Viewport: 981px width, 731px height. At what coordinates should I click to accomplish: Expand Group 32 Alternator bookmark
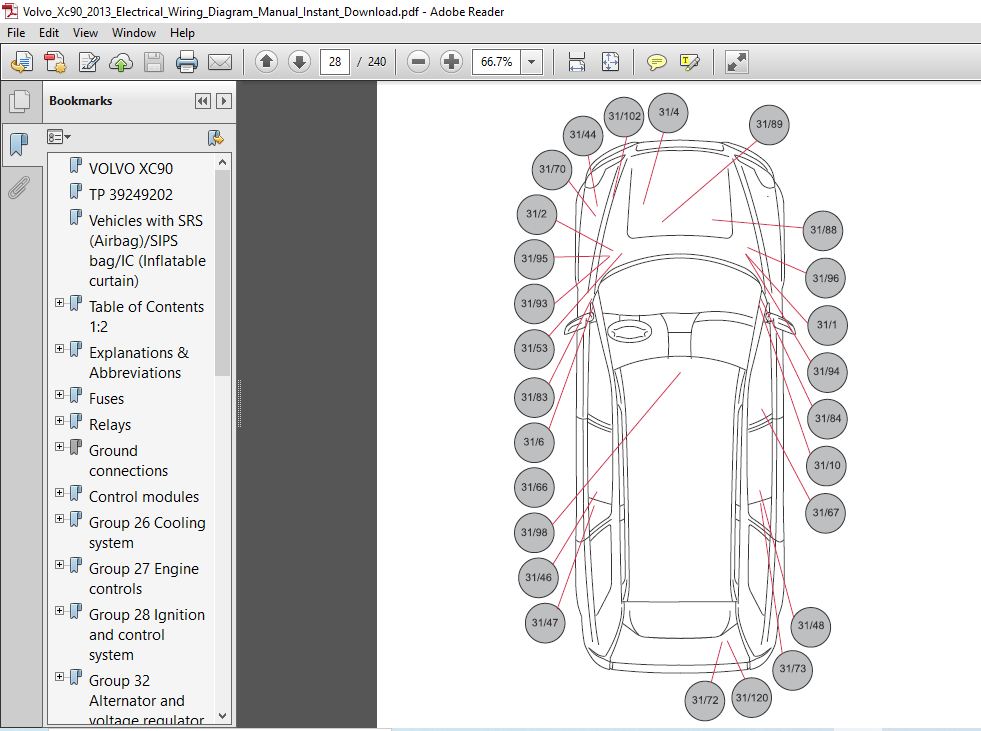click(x=59, y=677)
